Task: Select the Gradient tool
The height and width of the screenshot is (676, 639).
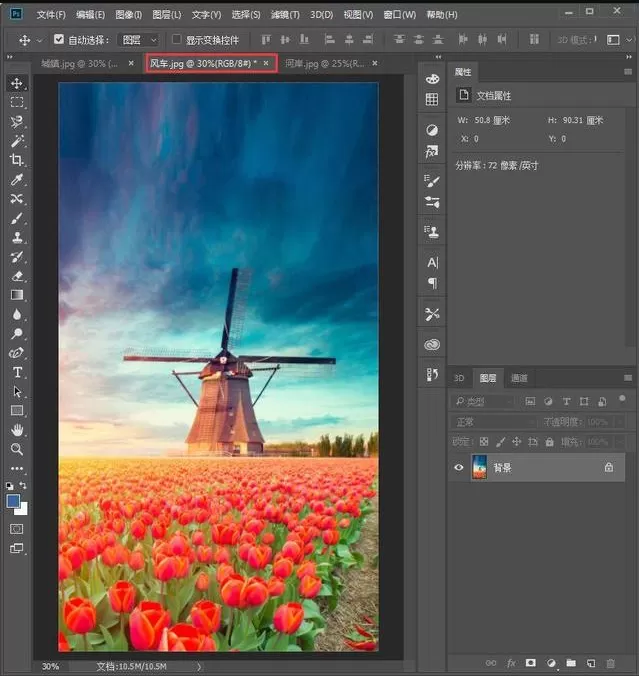Action: pyautogui.click(x=17, y=295)
